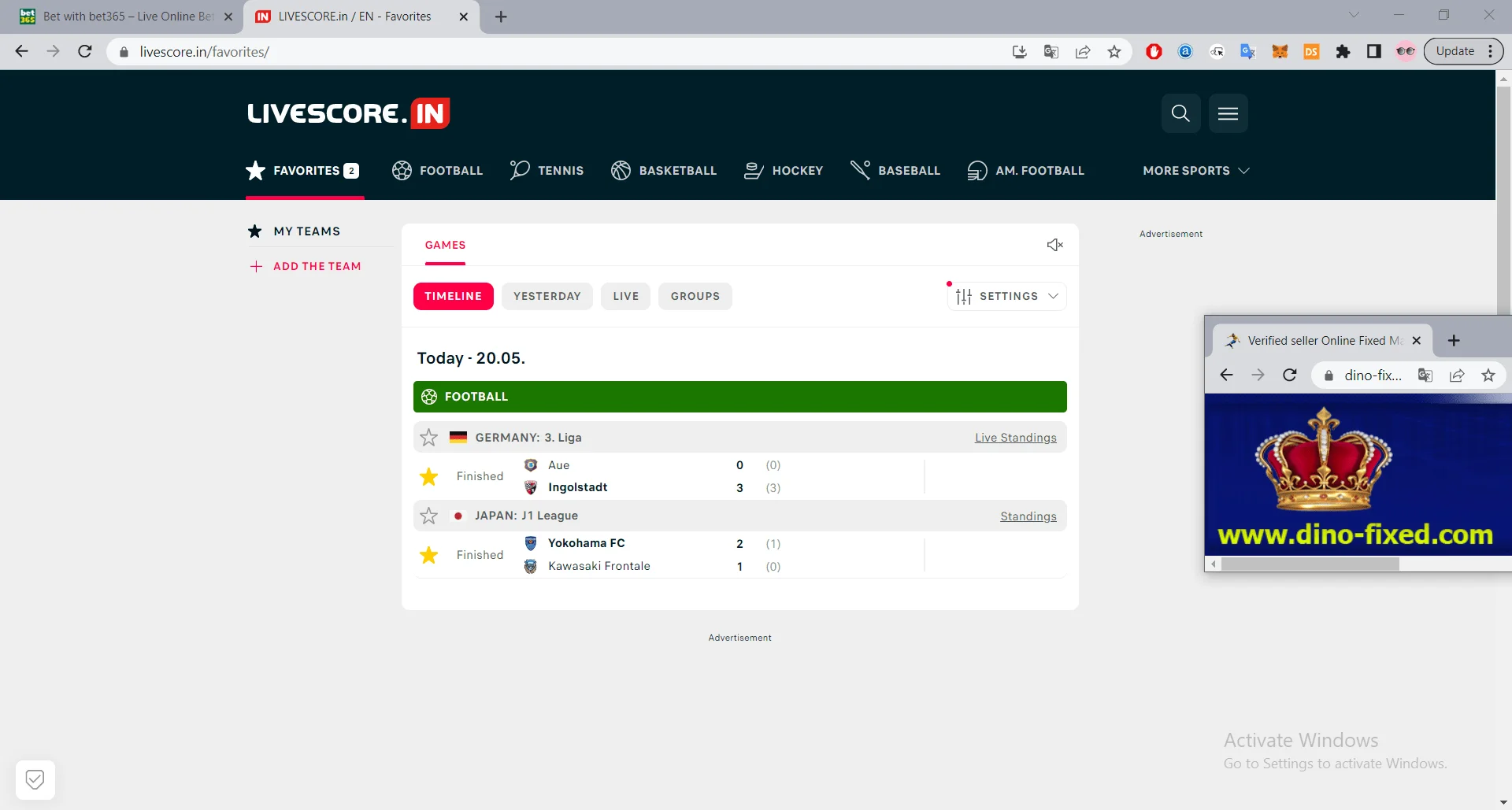1512x810 pixels.
Task: Open search on LIVESCORE.IN
Action: (x=1180, y=113)
